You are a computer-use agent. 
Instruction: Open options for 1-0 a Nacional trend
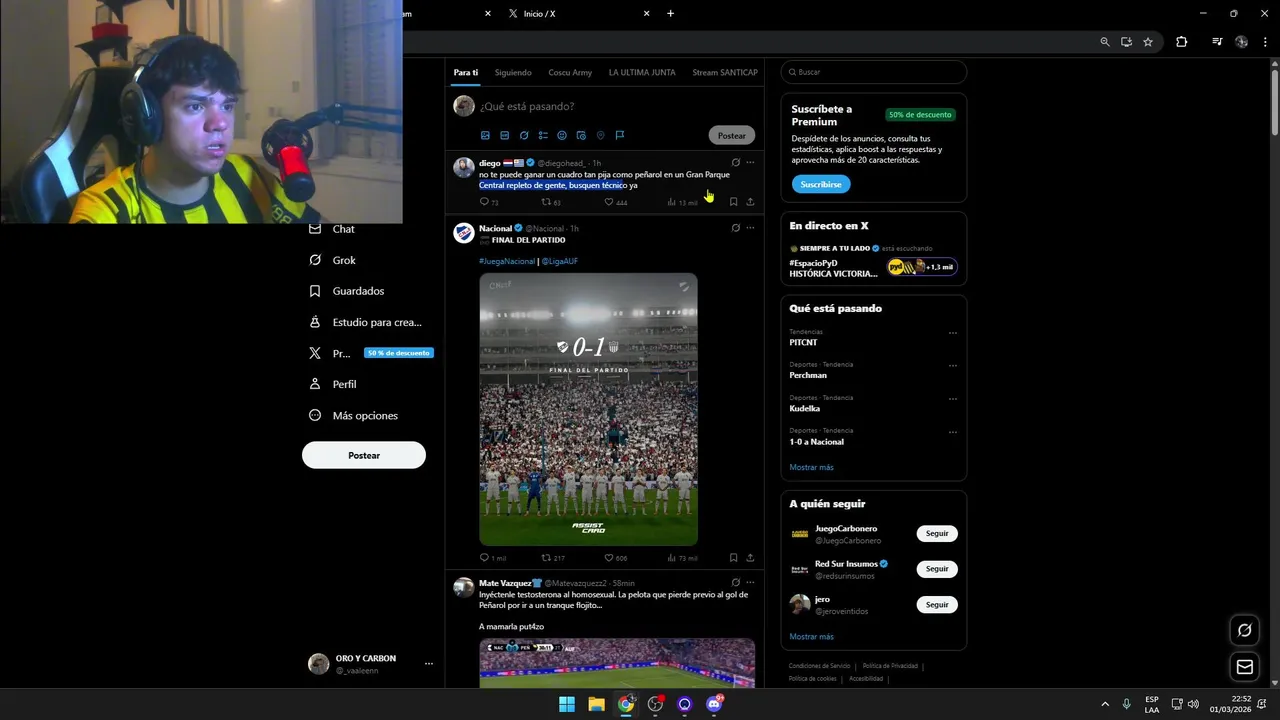click(952, 432)
